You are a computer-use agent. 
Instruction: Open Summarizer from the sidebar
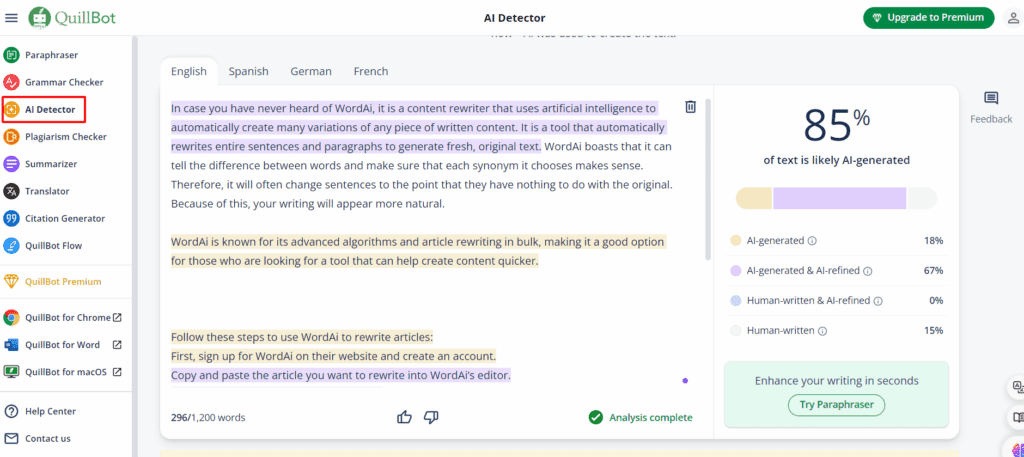[x=51, y=164]
